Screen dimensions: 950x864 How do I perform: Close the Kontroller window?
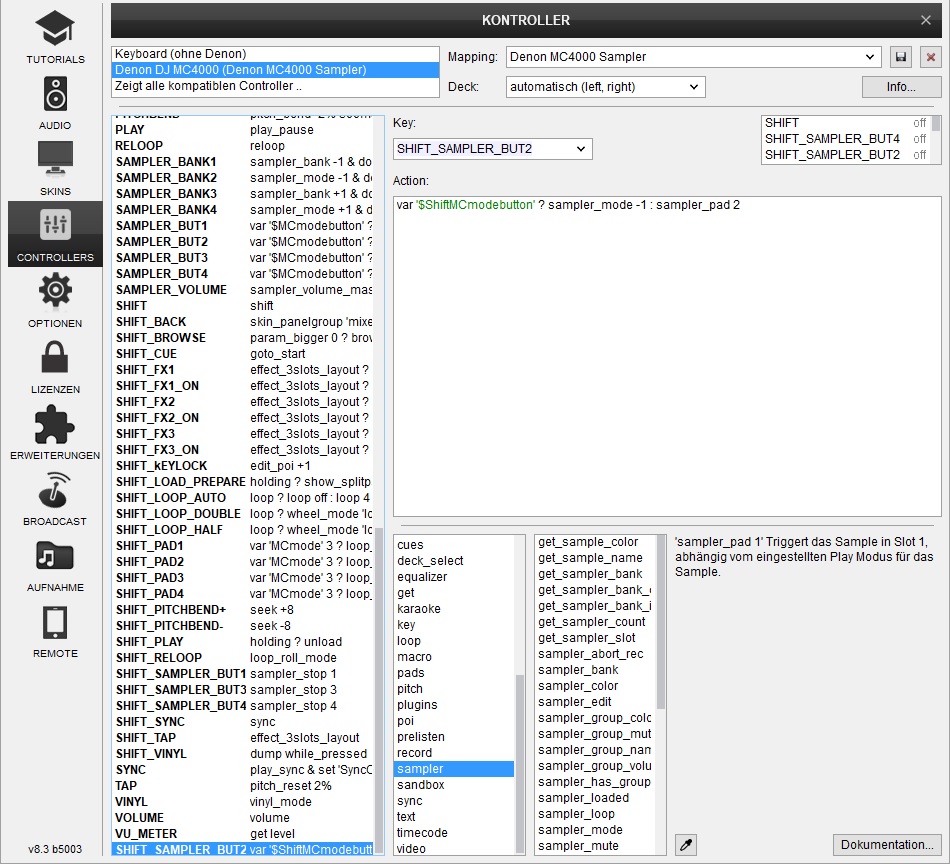tap(925, 20)
